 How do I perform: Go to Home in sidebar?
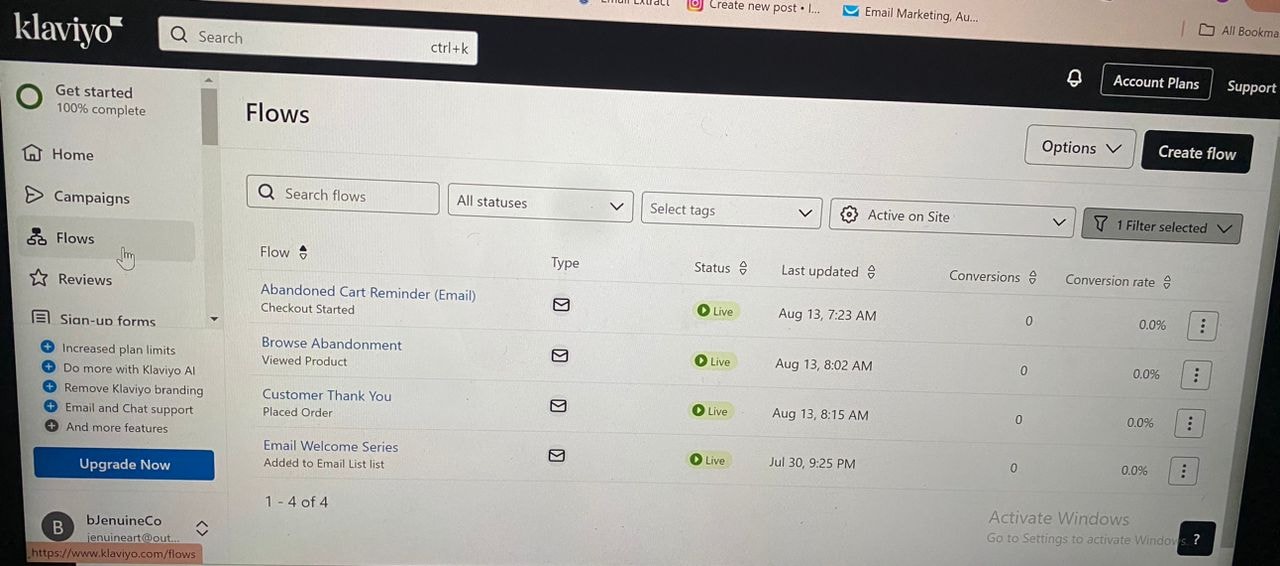coord(73,154)
